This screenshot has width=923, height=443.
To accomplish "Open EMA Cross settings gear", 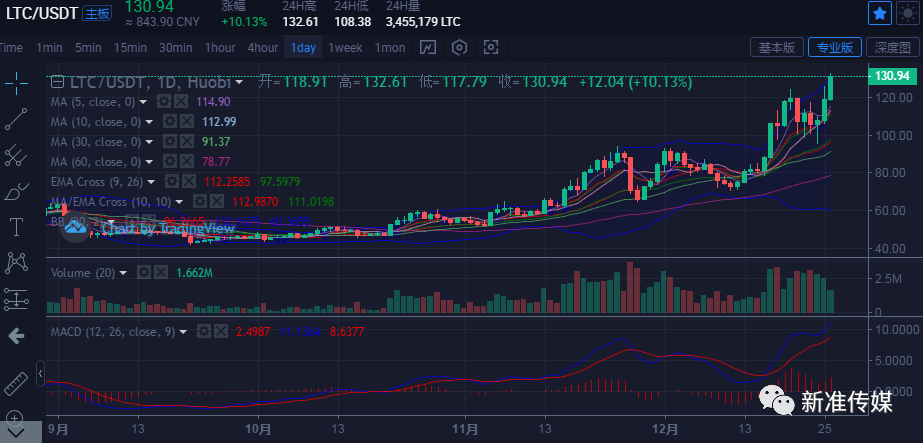I will pos(172,182).
